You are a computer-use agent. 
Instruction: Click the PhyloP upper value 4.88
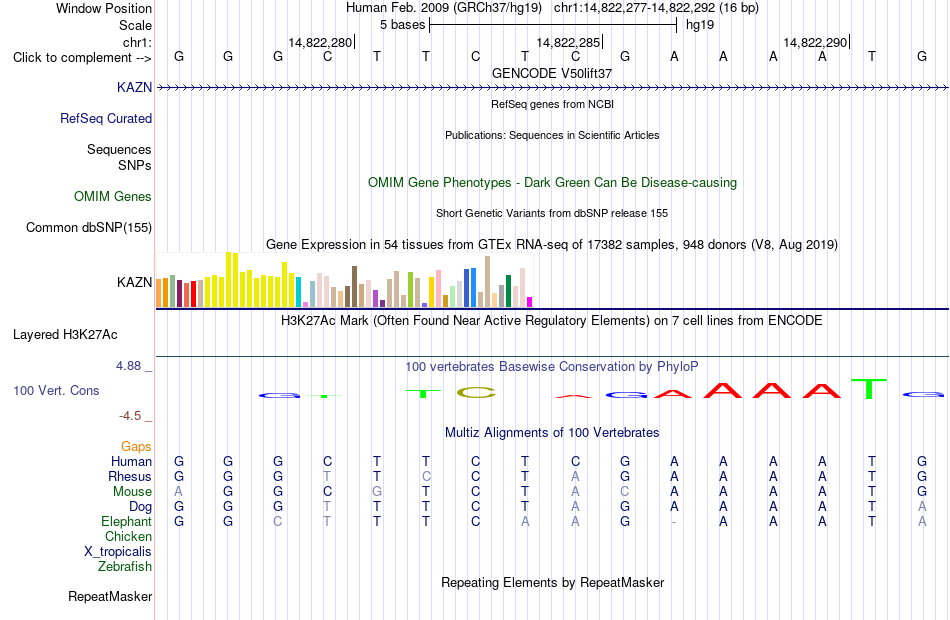tap(128, 366)
